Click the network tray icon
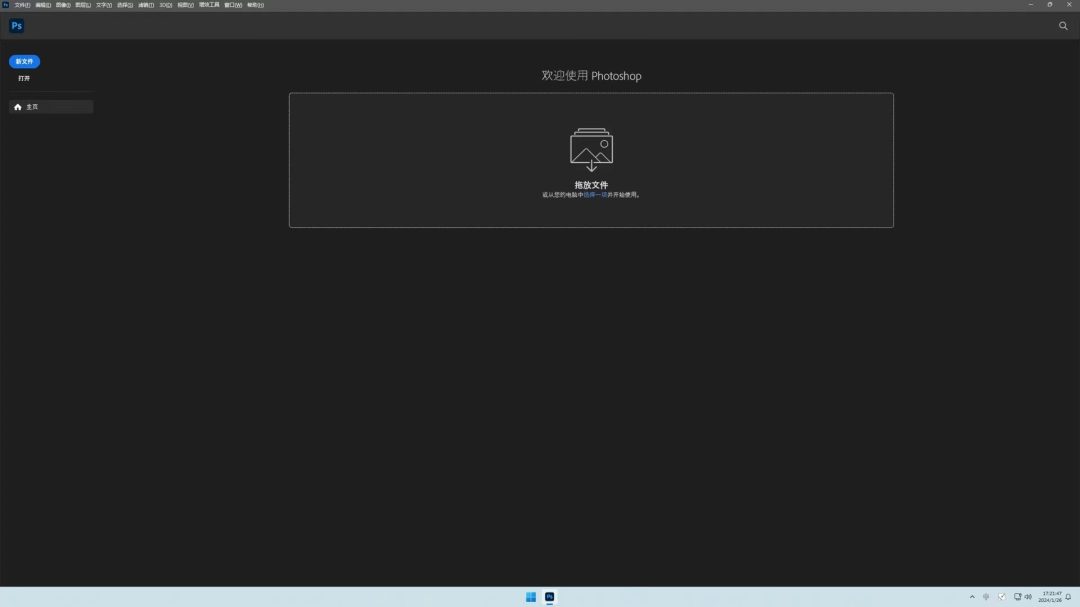 (x=1017, y=597)
